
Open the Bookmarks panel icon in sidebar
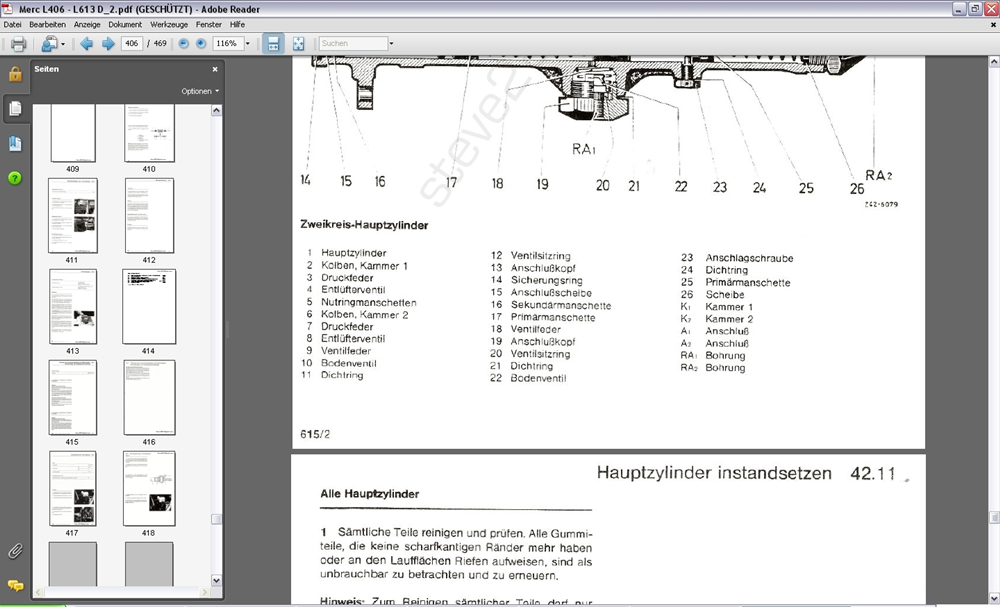[x=15, y=144]
